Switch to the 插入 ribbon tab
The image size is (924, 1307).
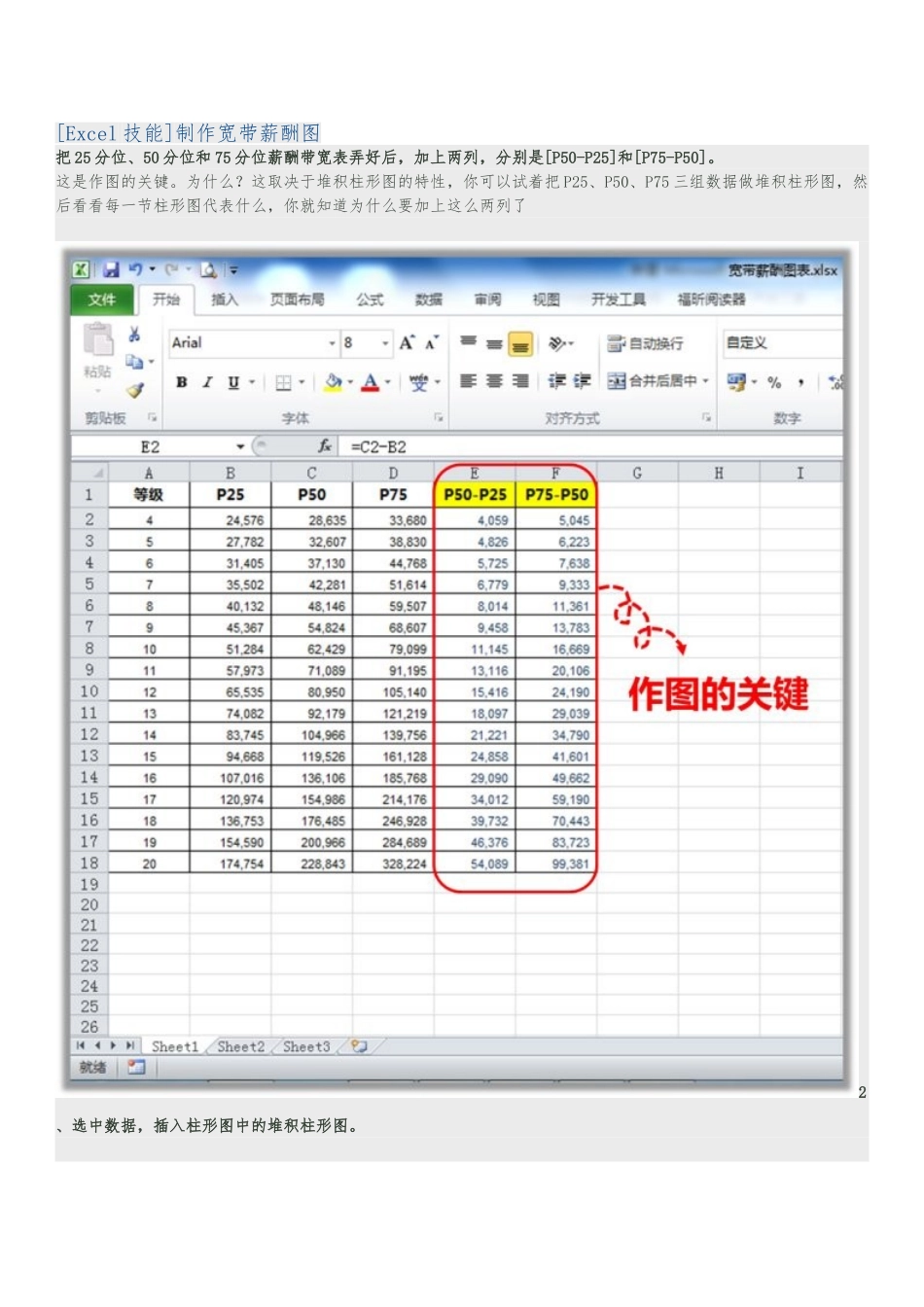point(225,300)
